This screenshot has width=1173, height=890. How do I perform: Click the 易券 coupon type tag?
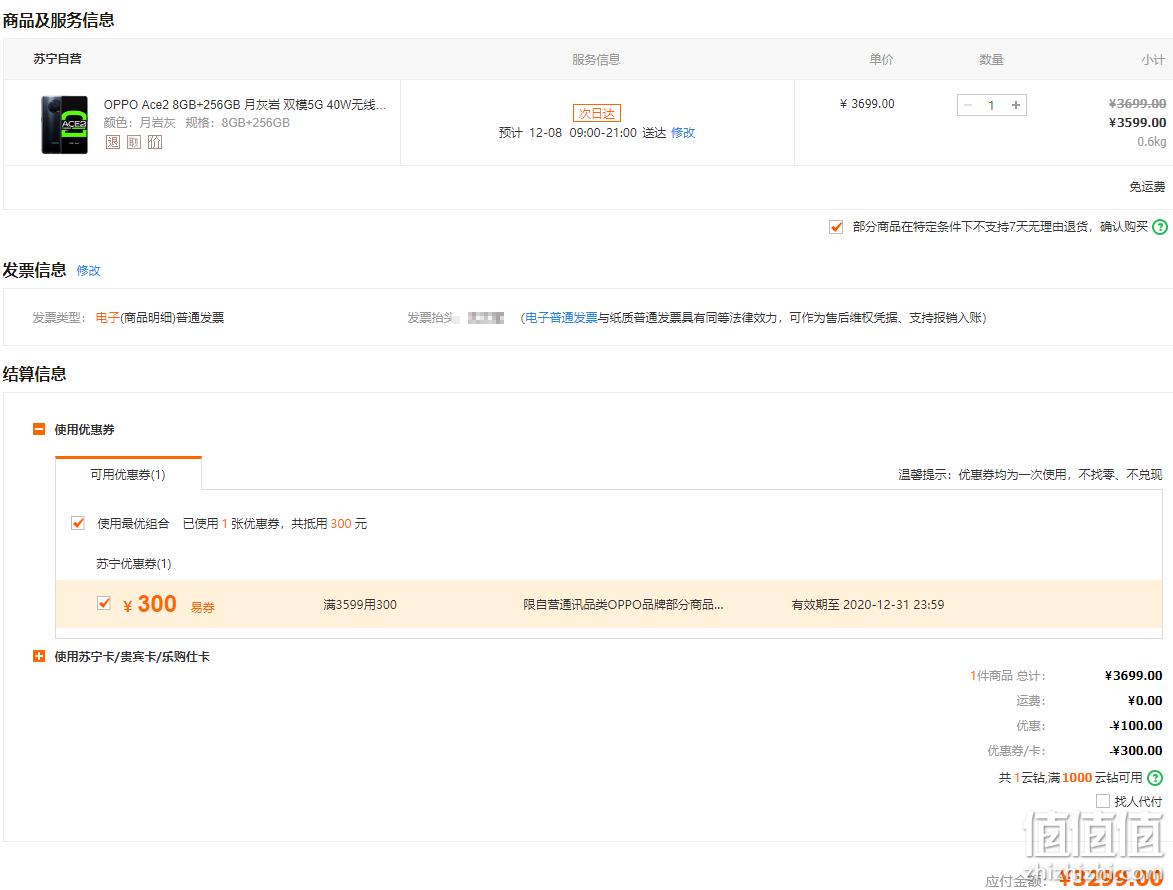coord(203,607)
